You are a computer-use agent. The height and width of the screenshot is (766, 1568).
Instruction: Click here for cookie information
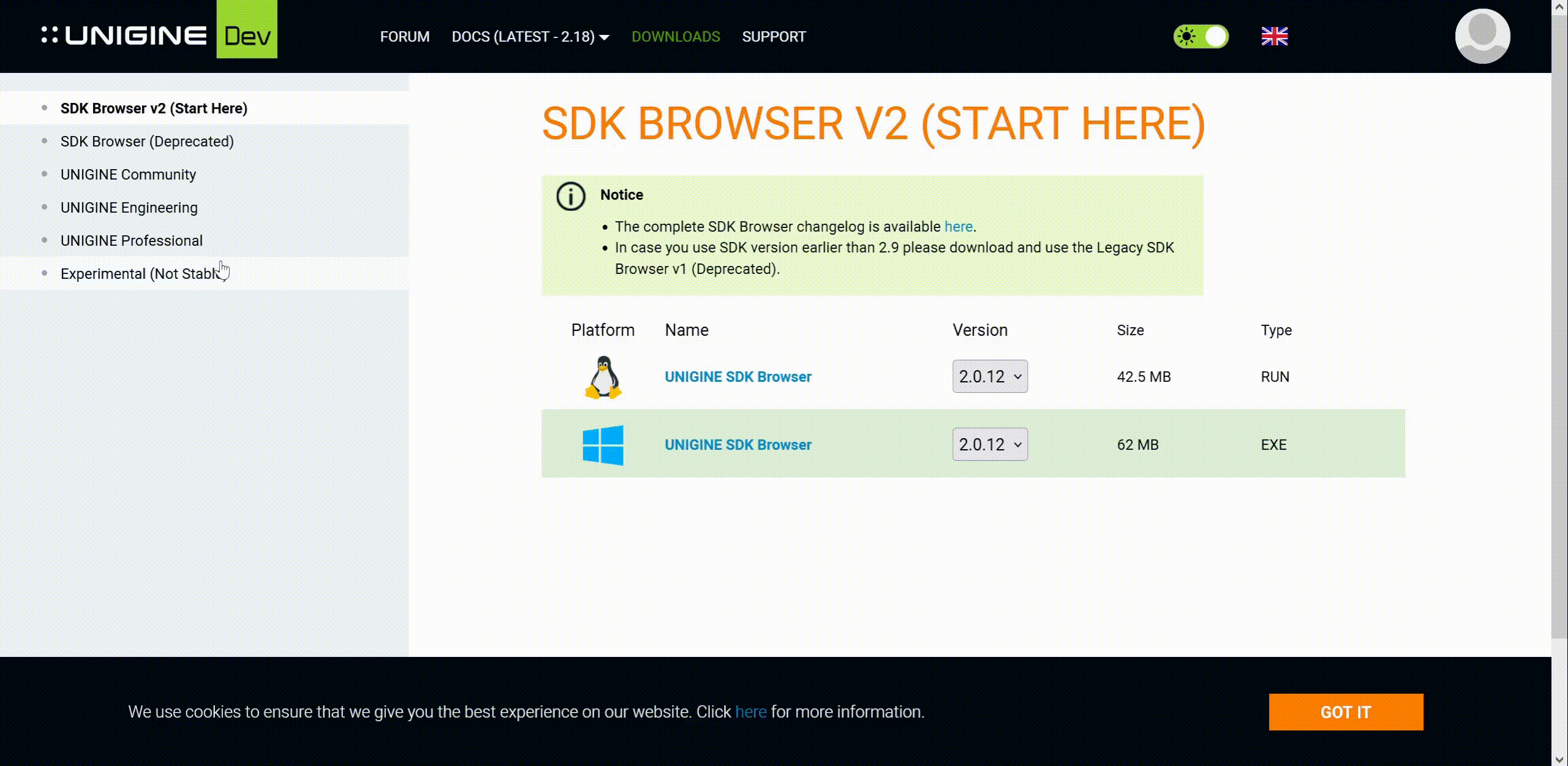click(x=750, y=712)
